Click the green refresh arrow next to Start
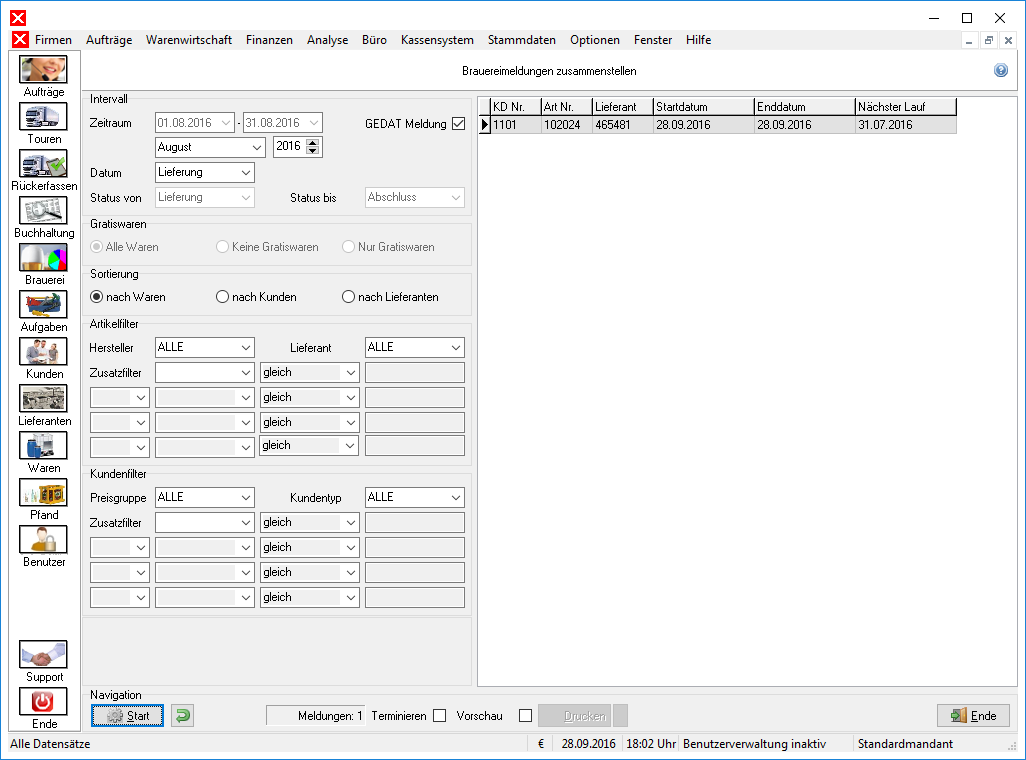Image resolution: width=1026 pixels, height=760 pixels. click(x=183, y=715)
